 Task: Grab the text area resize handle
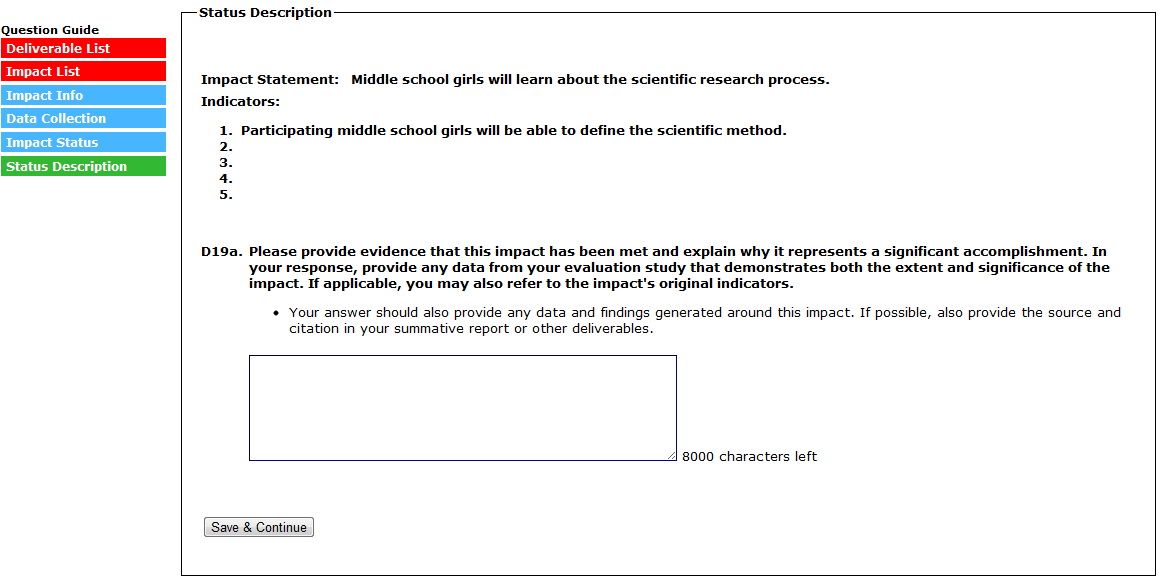[x=671, y=455]
